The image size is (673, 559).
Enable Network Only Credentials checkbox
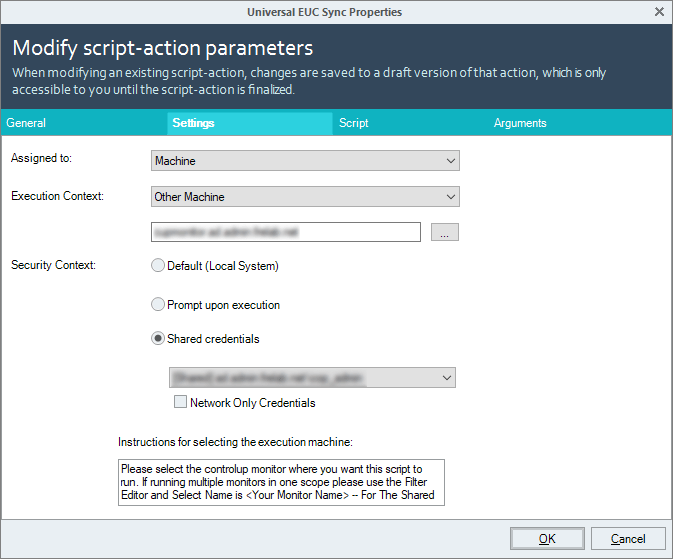point(180,402)
